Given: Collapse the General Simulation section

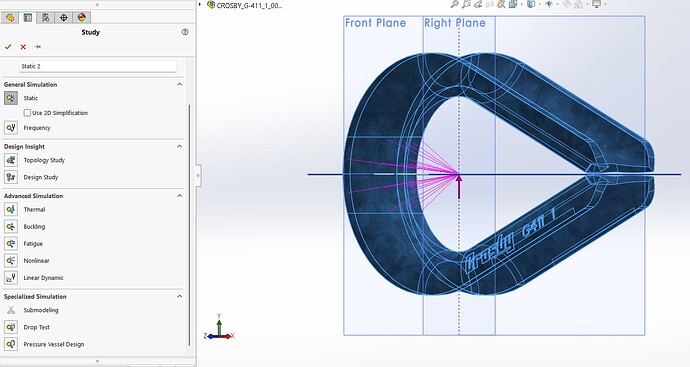Looking at the screenshot, I should tap(180, 84).
